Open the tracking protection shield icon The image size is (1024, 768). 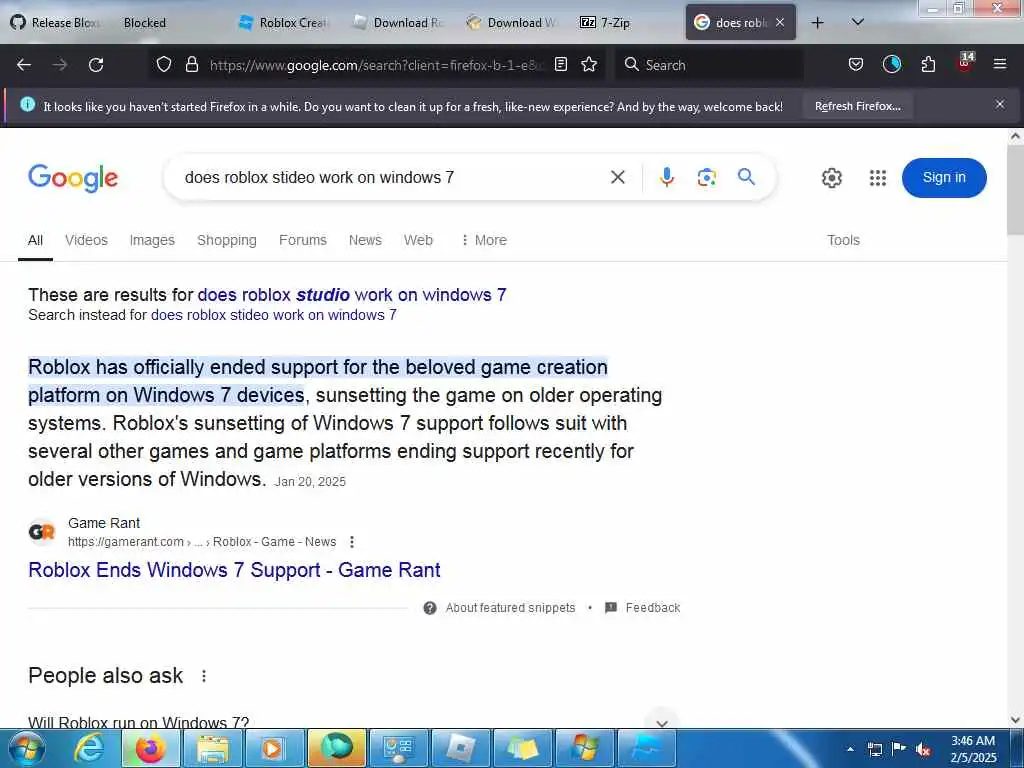[164, 64]
